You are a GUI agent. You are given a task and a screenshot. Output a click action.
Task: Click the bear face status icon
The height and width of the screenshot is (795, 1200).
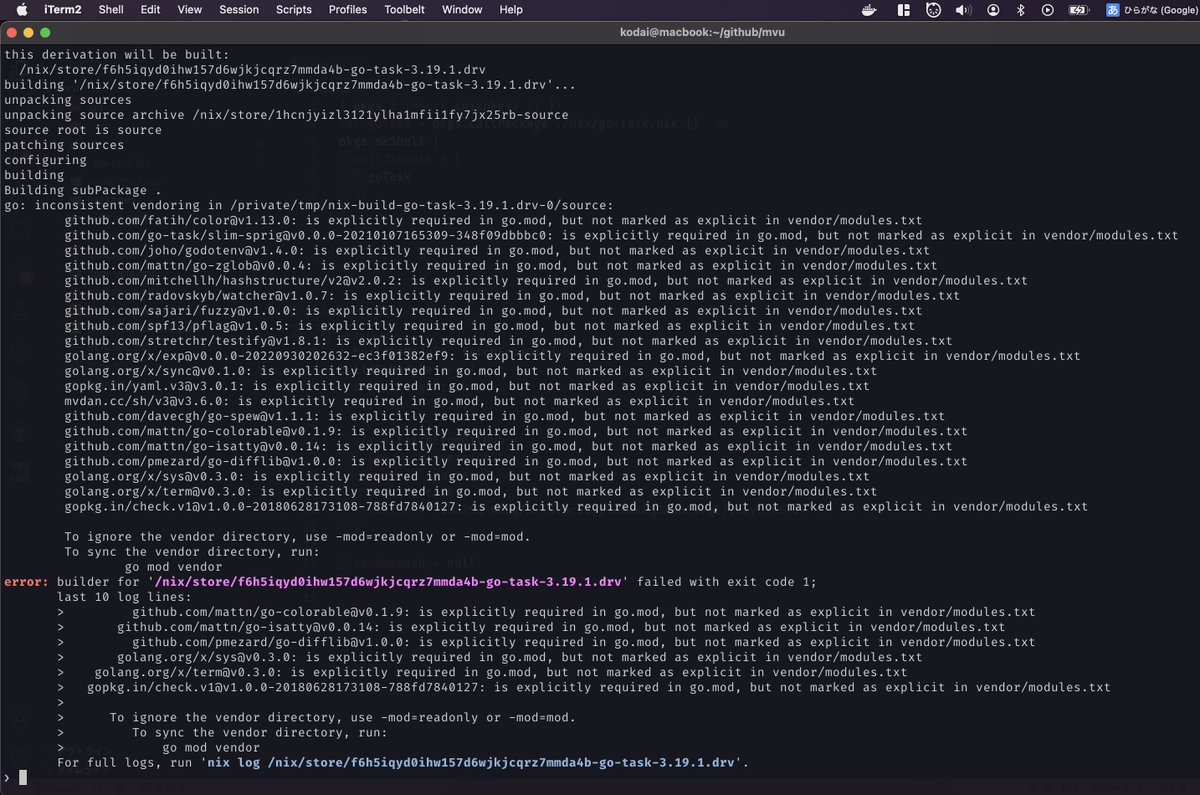932,10
